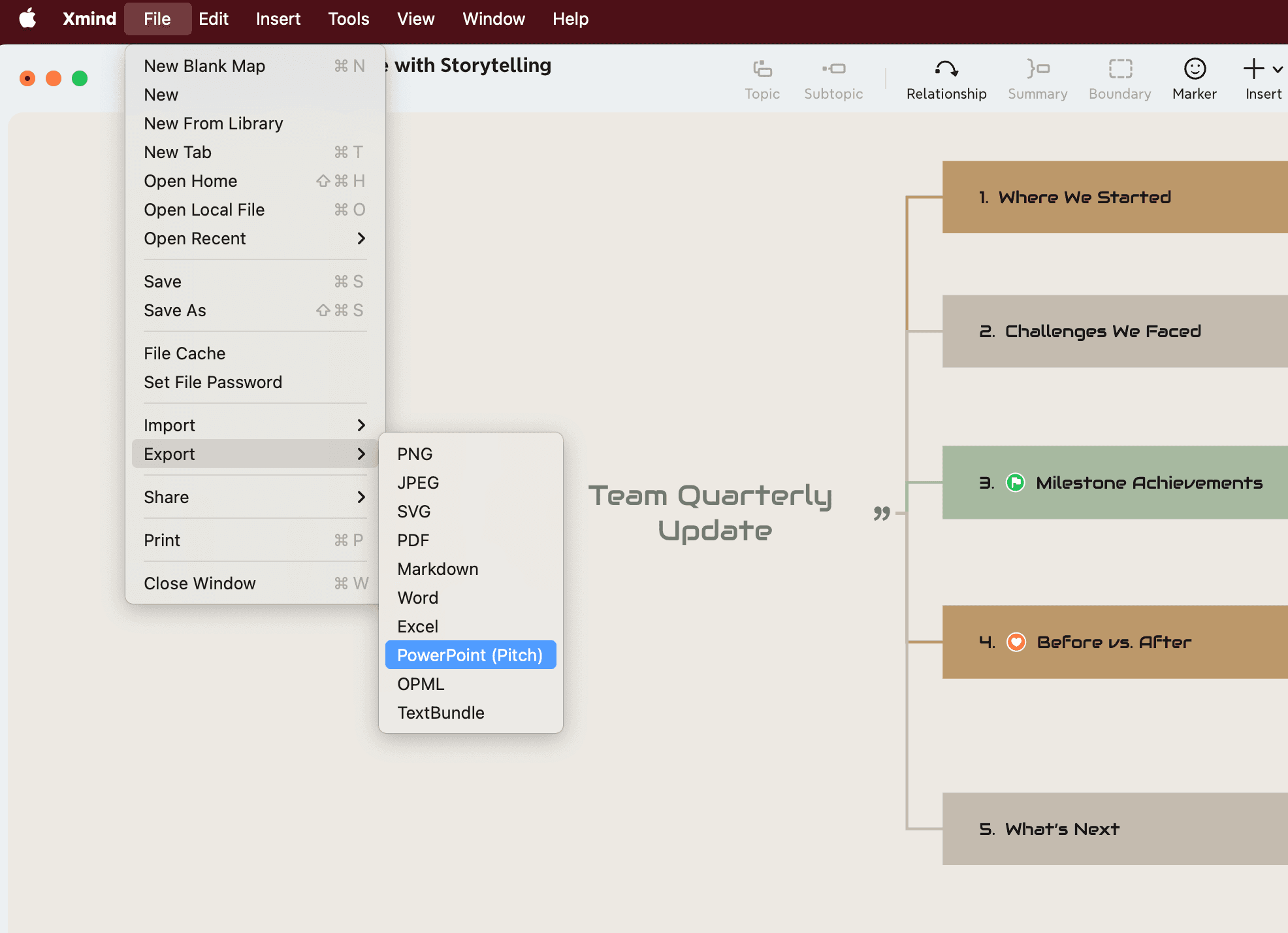The width and height of the screenshot is (1288, 933).
Task: Click the Topic toolbar icon
Action: click(x=762, y=69)
